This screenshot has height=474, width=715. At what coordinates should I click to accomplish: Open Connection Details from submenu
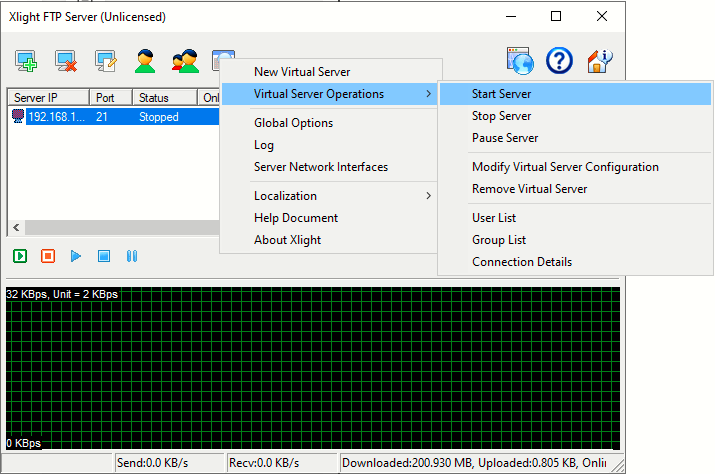575,261
